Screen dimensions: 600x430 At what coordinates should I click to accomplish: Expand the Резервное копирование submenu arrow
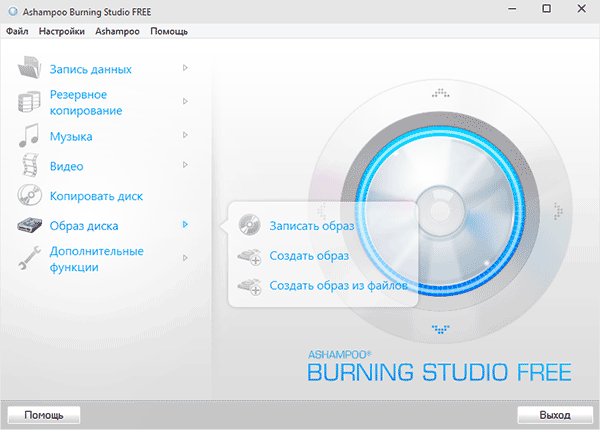point(185,101)
